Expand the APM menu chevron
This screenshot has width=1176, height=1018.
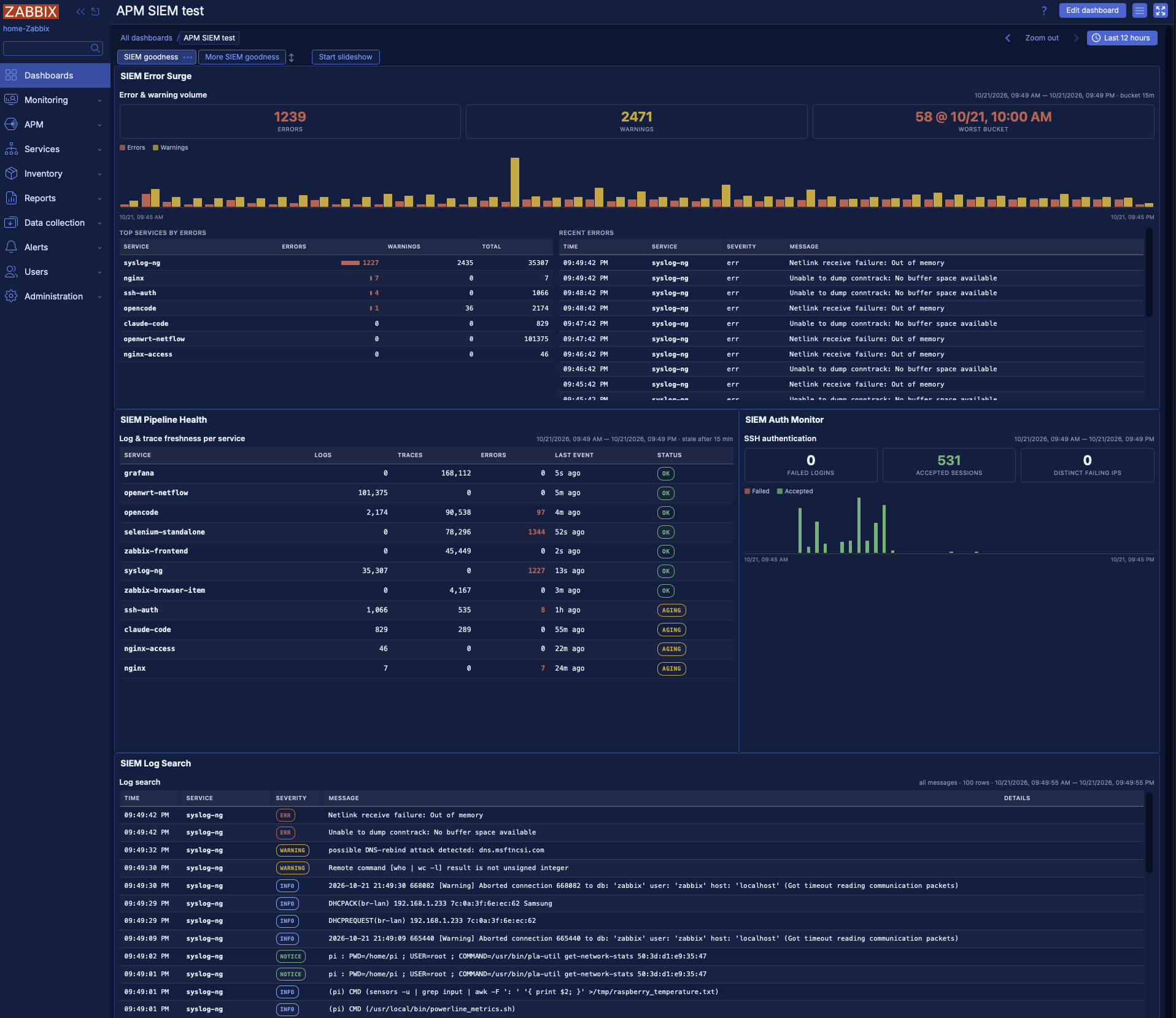pyautogui.click(x=99, y=125)
